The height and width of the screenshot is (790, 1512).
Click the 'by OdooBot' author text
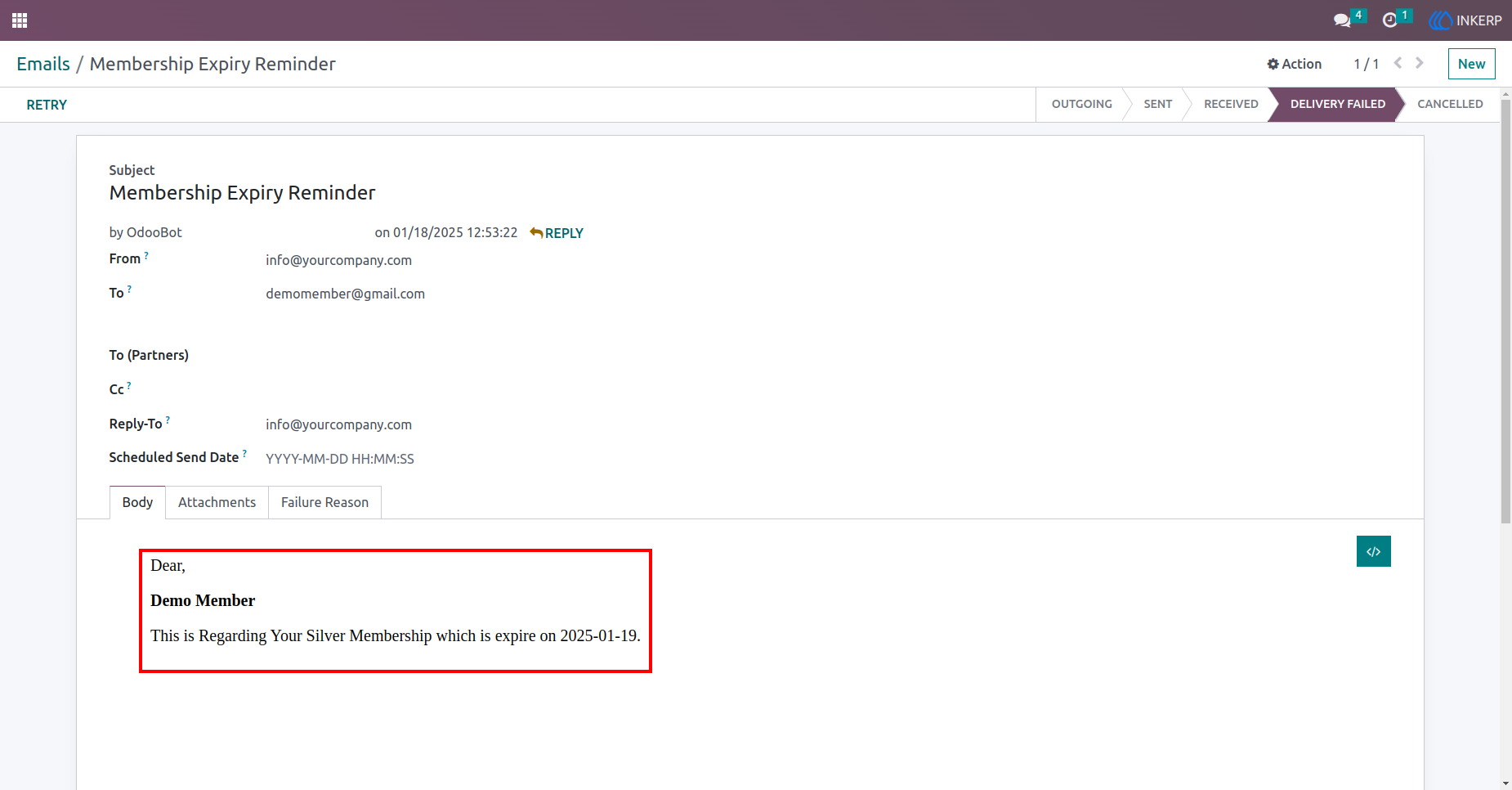pyautogui.click(x=145, y=232)
